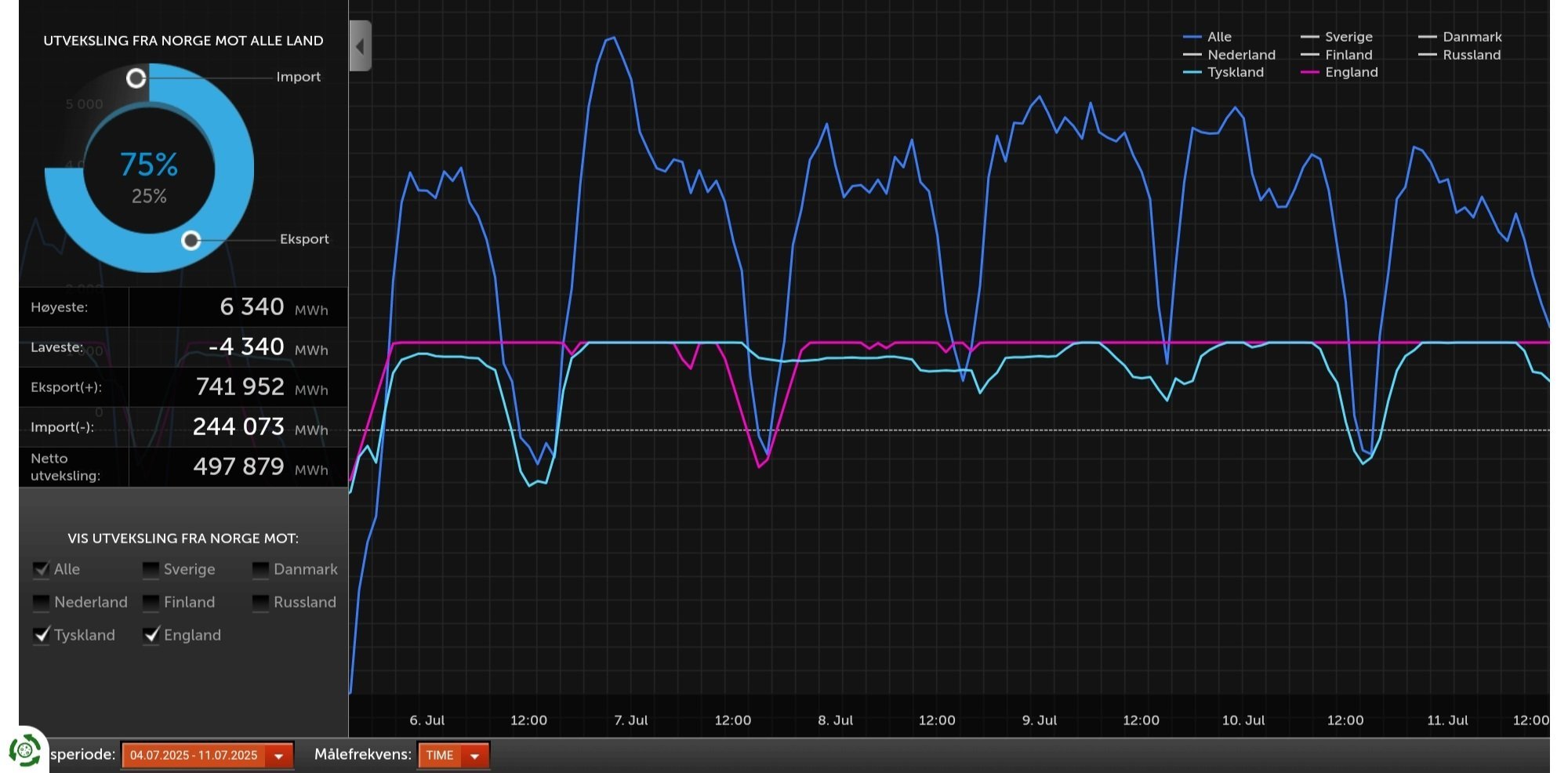Enable the Danmark checkbox
Screen dimensions: 1568x773
(x=260, y=569)
